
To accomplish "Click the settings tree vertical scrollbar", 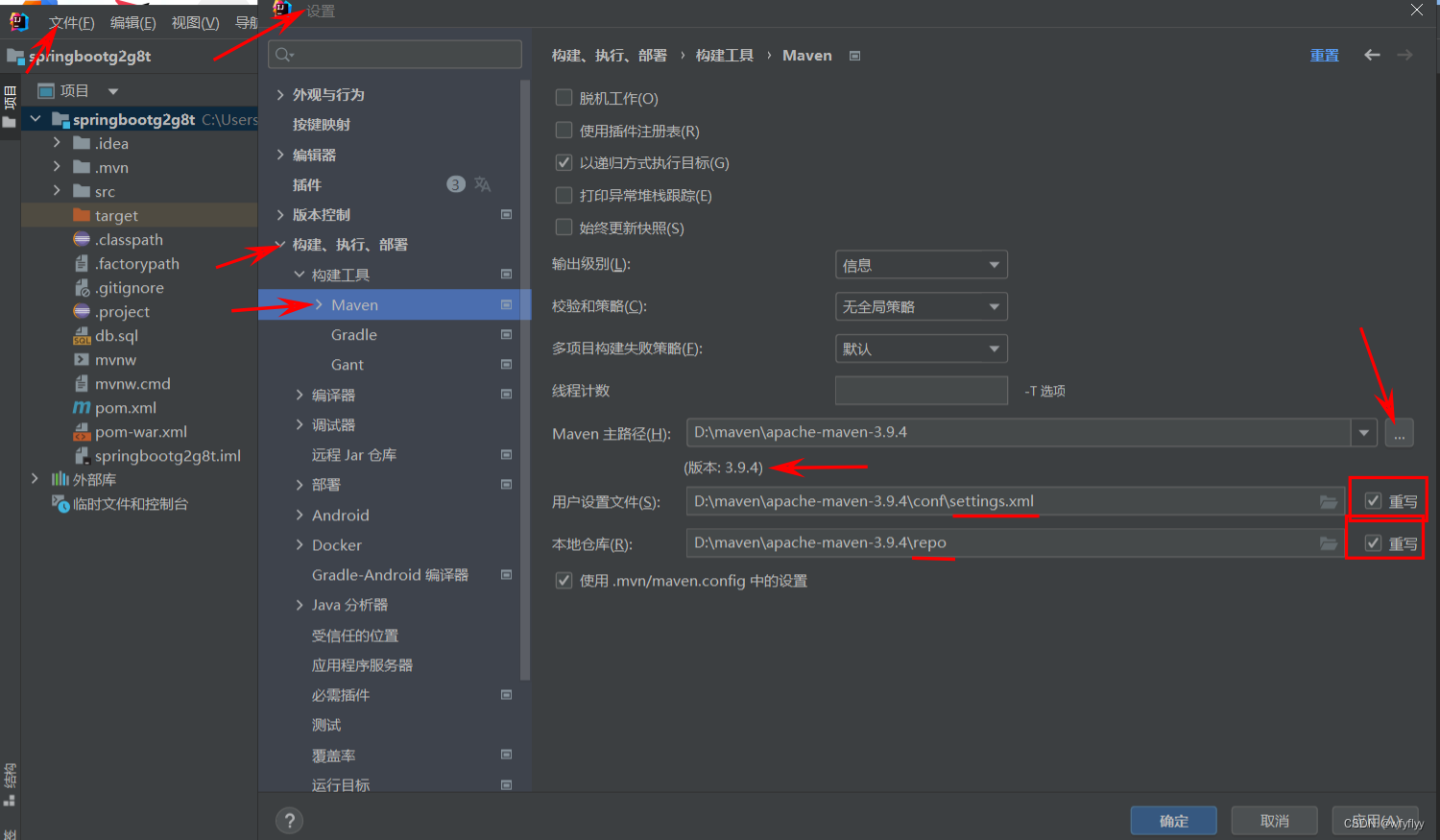I will 525,379.
